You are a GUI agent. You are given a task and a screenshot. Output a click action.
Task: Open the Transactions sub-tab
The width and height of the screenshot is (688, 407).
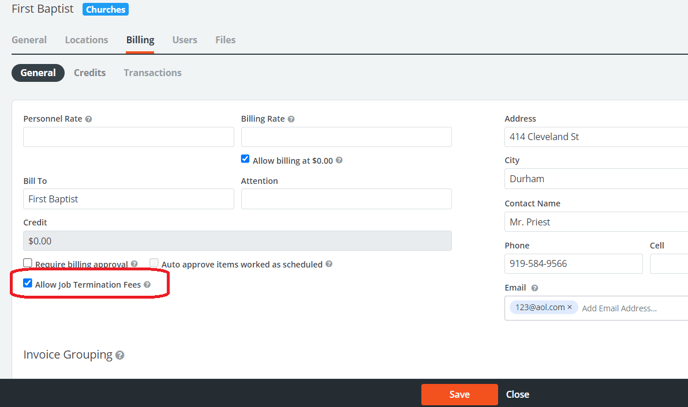[x=152, y=73]
